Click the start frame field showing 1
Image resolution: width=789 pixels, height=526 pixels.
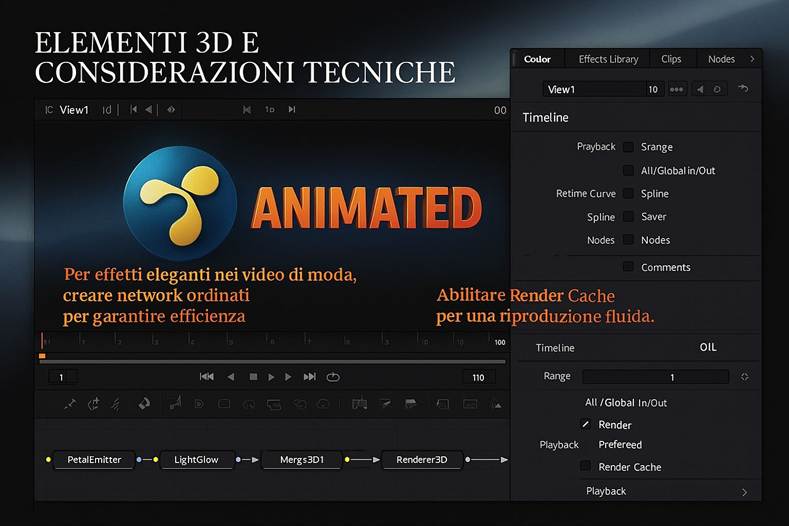(x=61, y=377)
